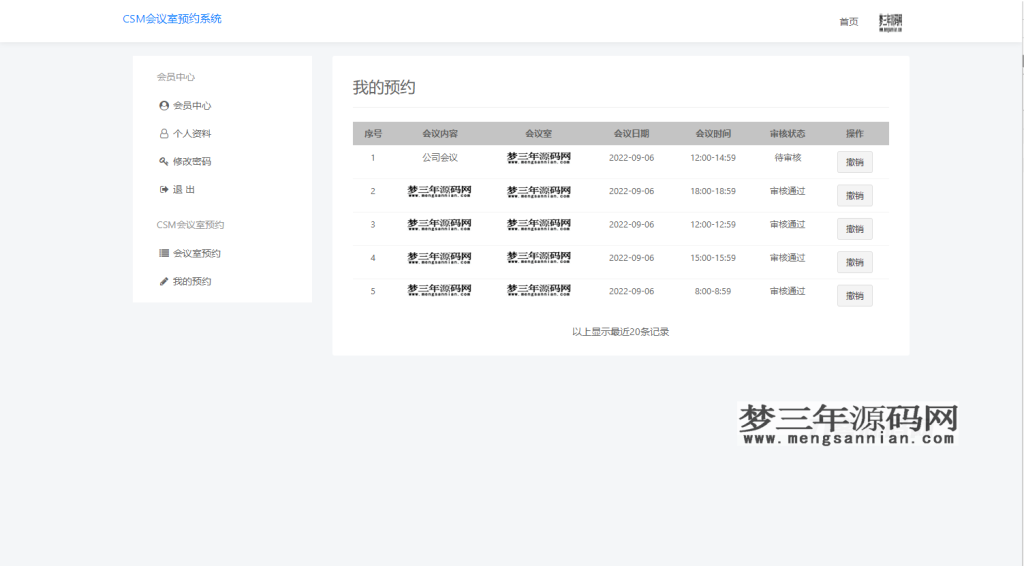Image resolution: width=1024 pixels, height=566 pixels.
Task: Click 审核通过 status in row 2
Action: coord(788,191)
